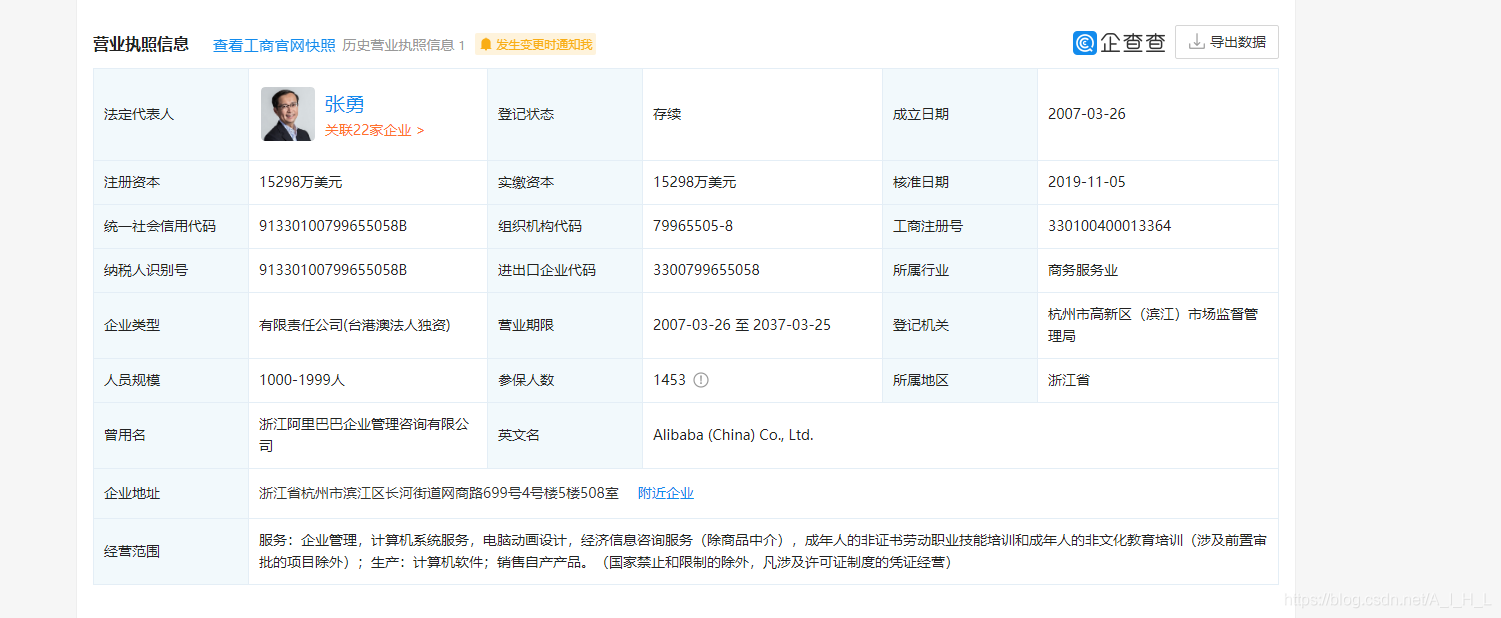Select English name Alibaba (China) Co., Ltd.
Viewport: 1501px width, 618px height.
[734, 435]
